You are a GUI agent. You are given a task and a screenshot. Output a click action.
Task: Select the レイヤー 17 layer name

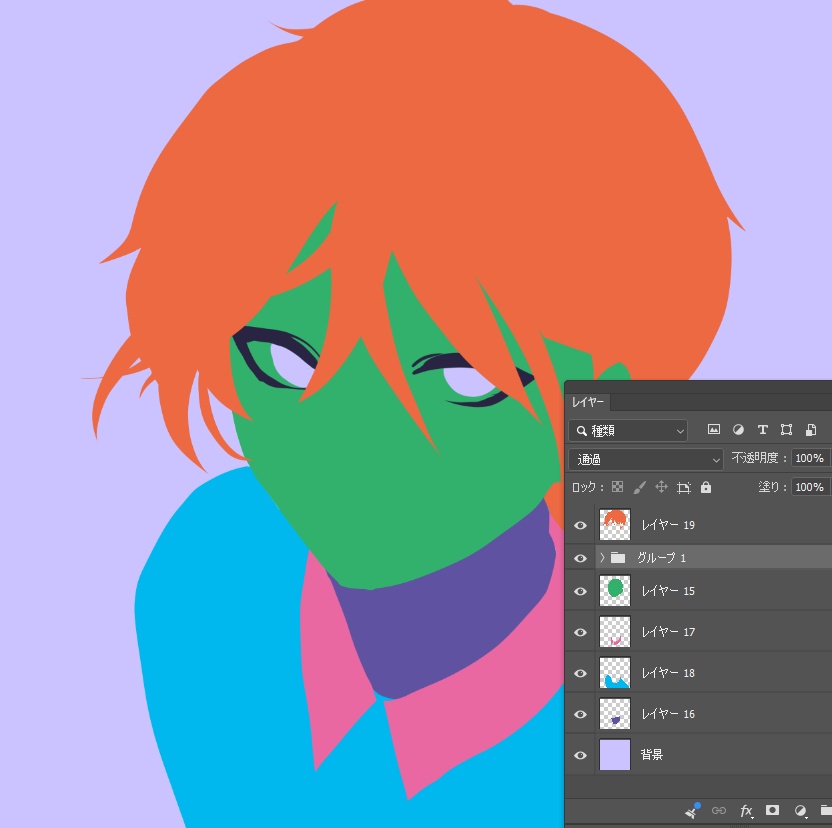click(668, 632)
